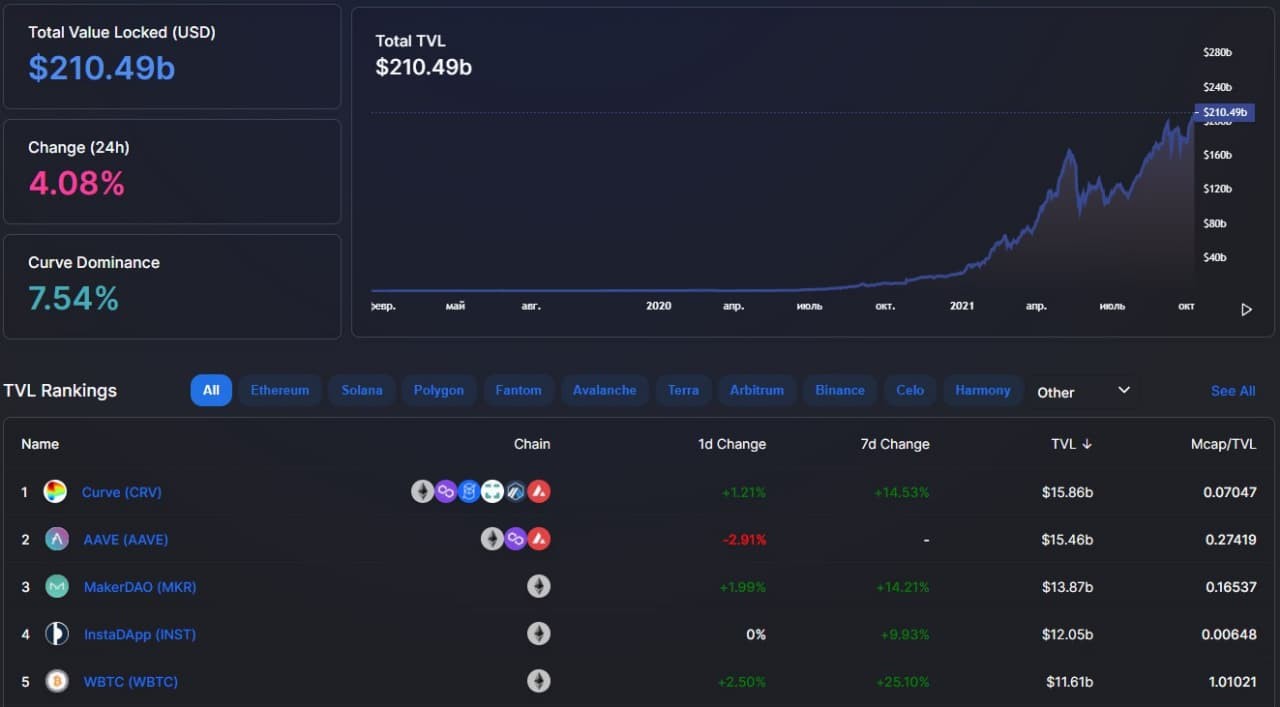The image size is (1280, 707).
Task: Open the See All rankings link
Action: 1233,391
